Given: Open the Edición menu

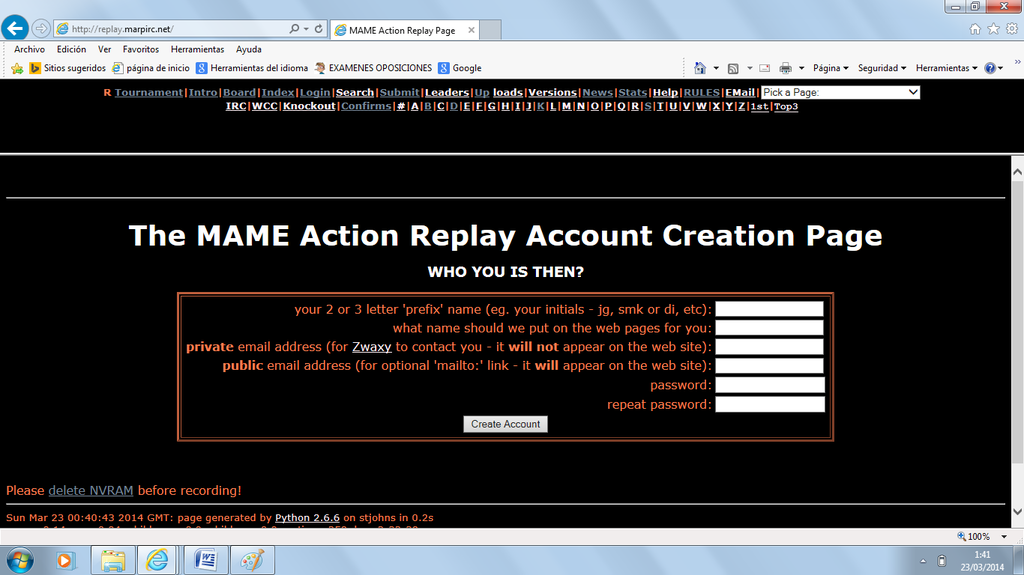Looking at the screenshot, I should (71, 49).
